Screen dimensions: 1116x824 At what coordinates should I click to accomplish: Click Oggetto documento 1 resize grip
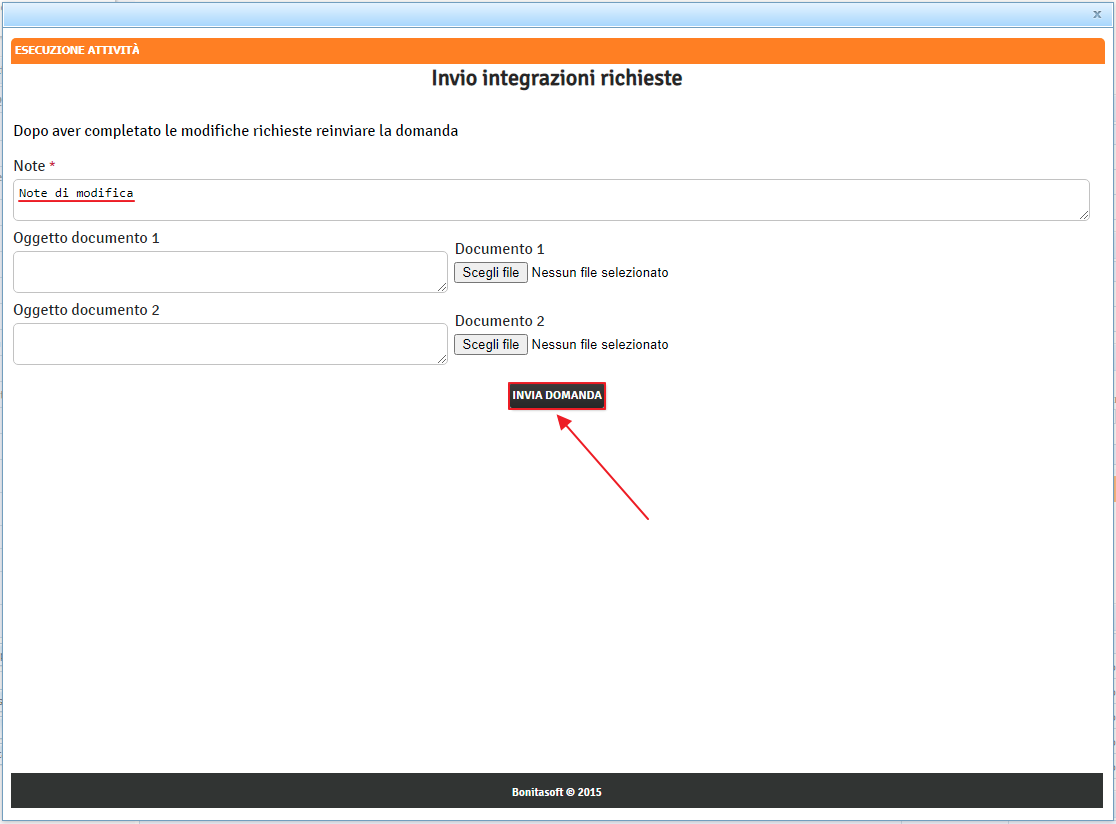(x=442, y=287)
